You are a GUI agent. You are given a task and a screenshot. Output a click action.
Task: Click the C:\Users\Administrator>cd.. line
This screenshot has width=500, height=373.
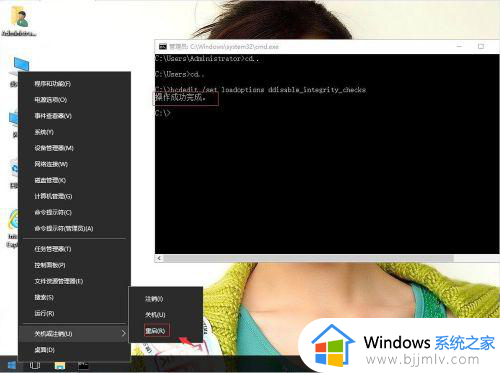[x=207, y=59]
